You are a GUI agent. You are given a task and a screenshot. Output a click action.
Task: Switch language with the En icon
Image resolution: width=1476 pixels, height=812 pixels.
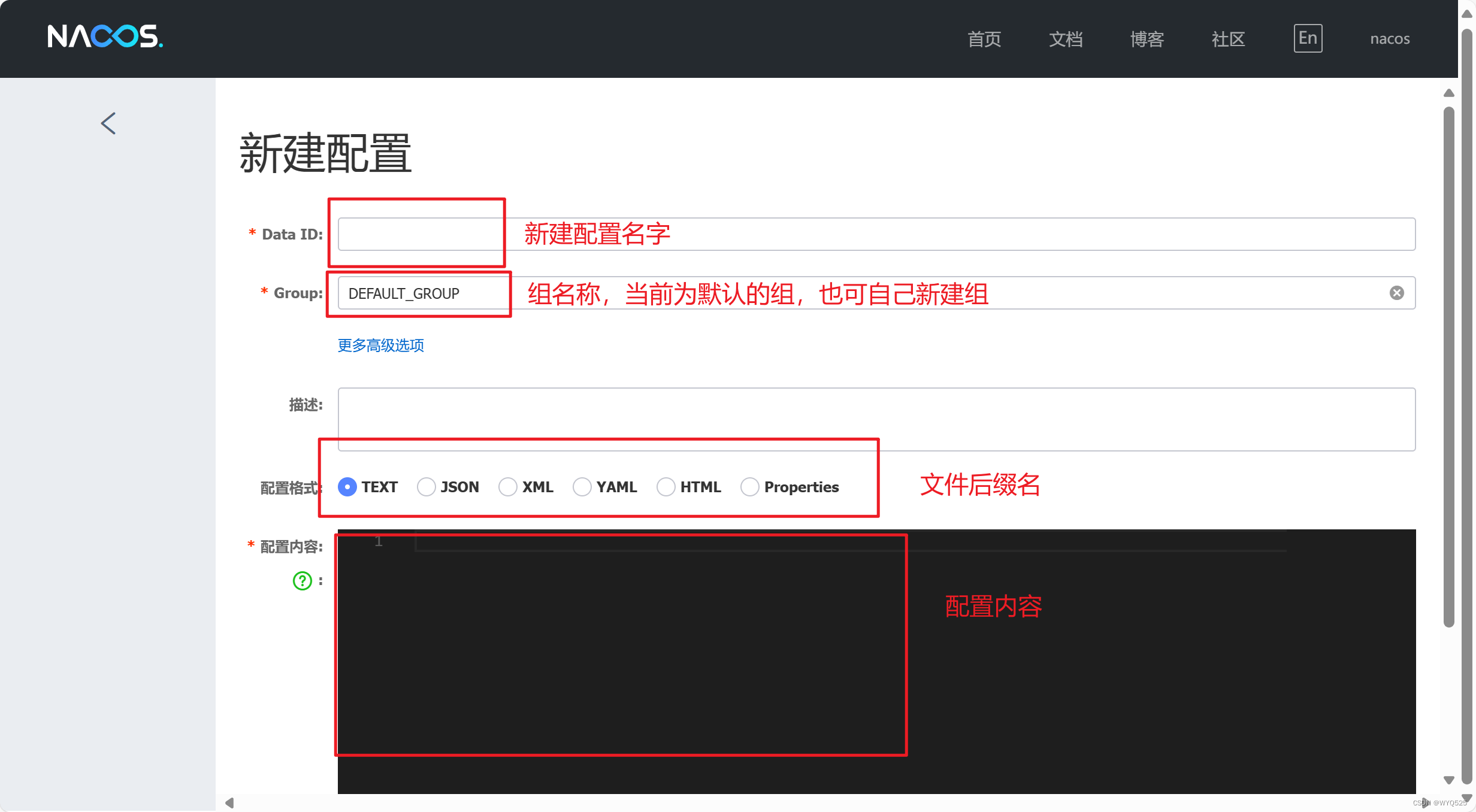[1308, 38]
